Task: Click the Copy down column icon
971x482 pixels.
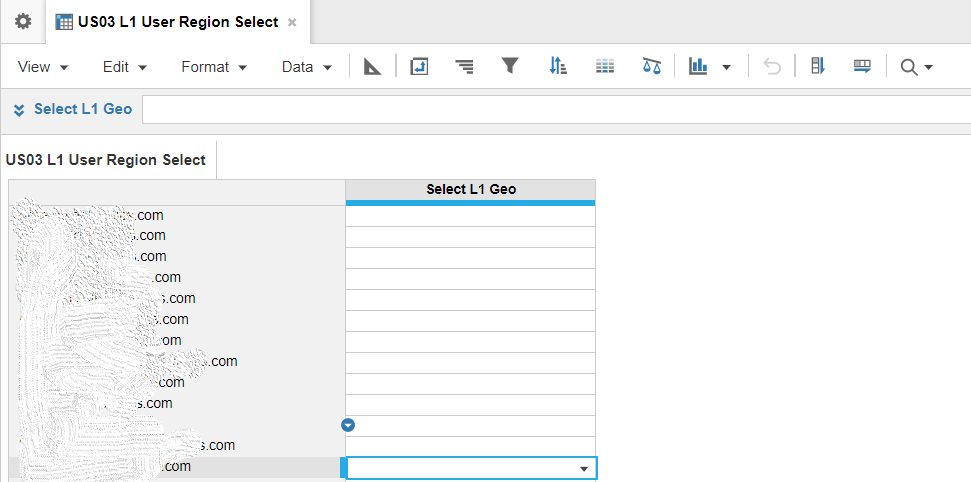Action: click(x=818, y=66)
